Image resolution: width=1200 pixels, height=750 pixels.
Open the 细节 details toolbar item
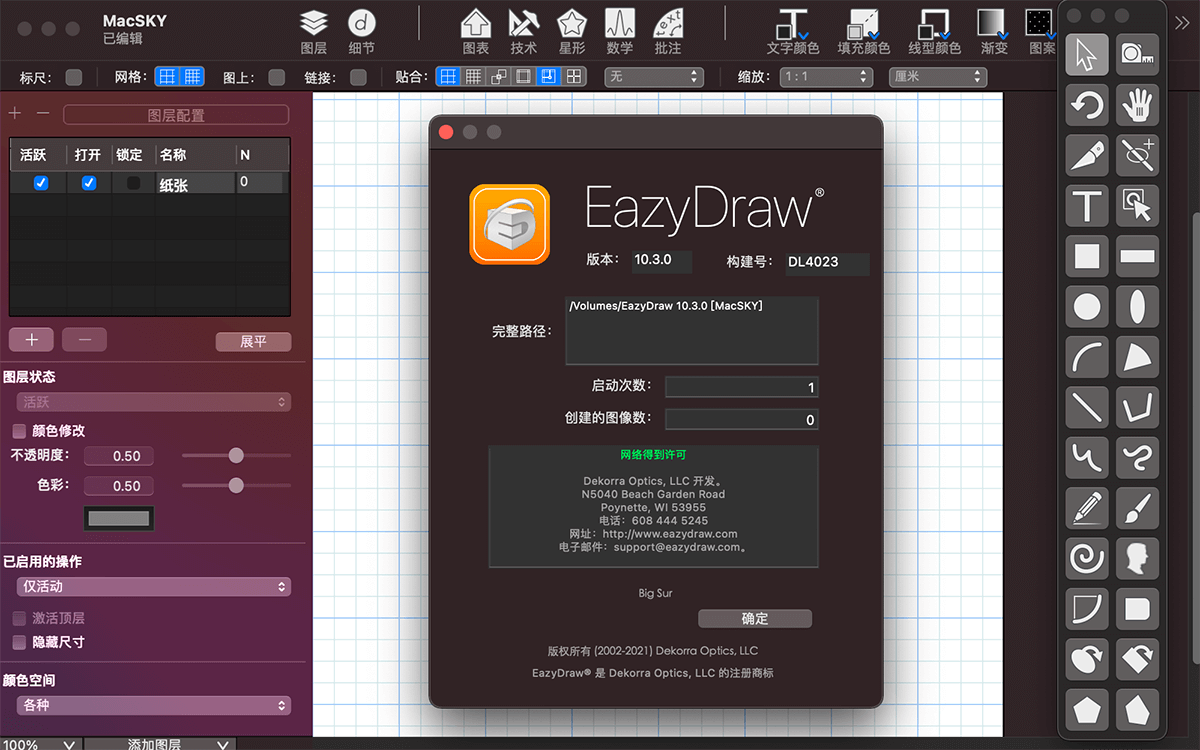click(361, 32)
